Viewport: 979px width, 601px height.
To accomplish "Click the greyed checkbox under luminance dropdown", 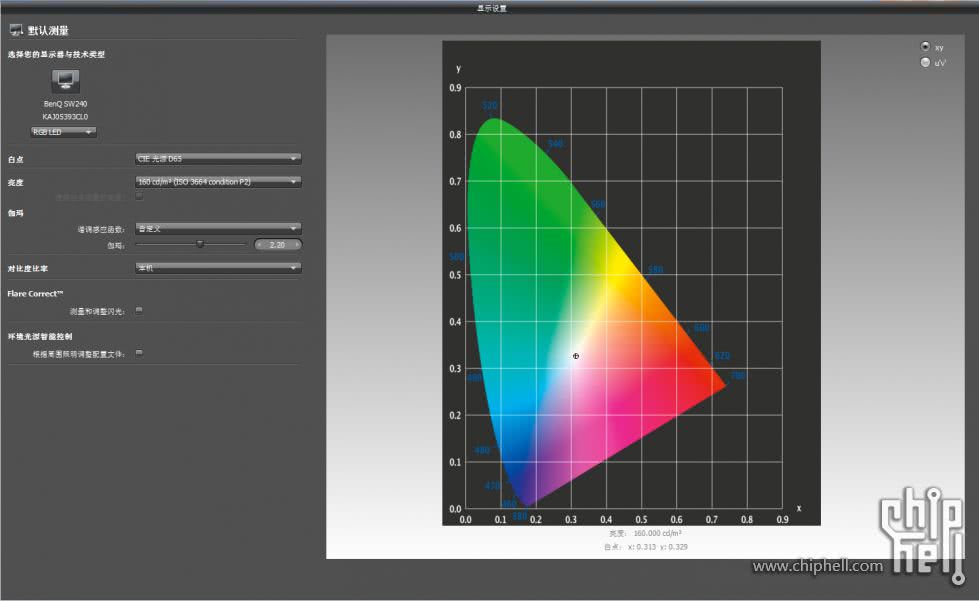I will click(x=139, y=196).
